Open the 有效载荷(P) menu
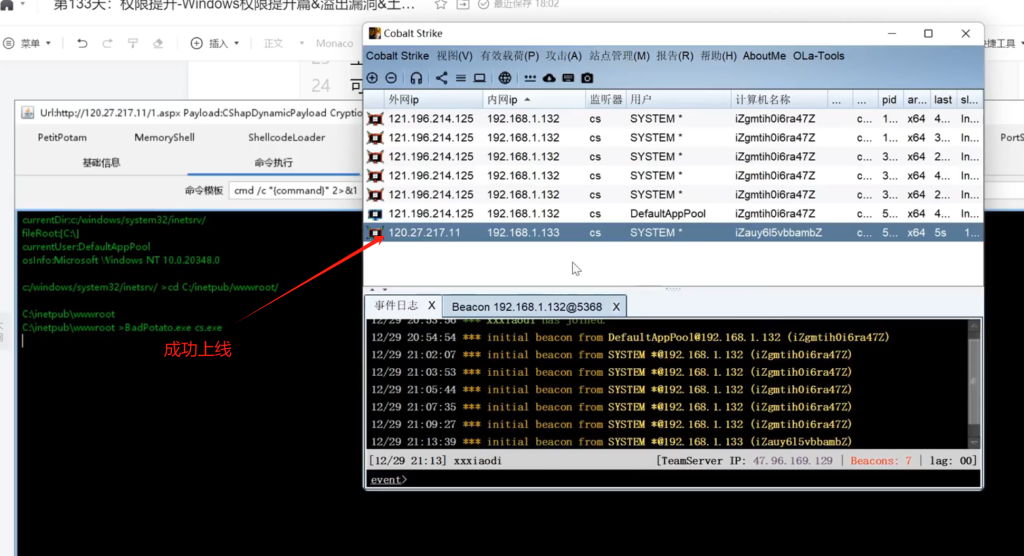 tap(509, 56)
